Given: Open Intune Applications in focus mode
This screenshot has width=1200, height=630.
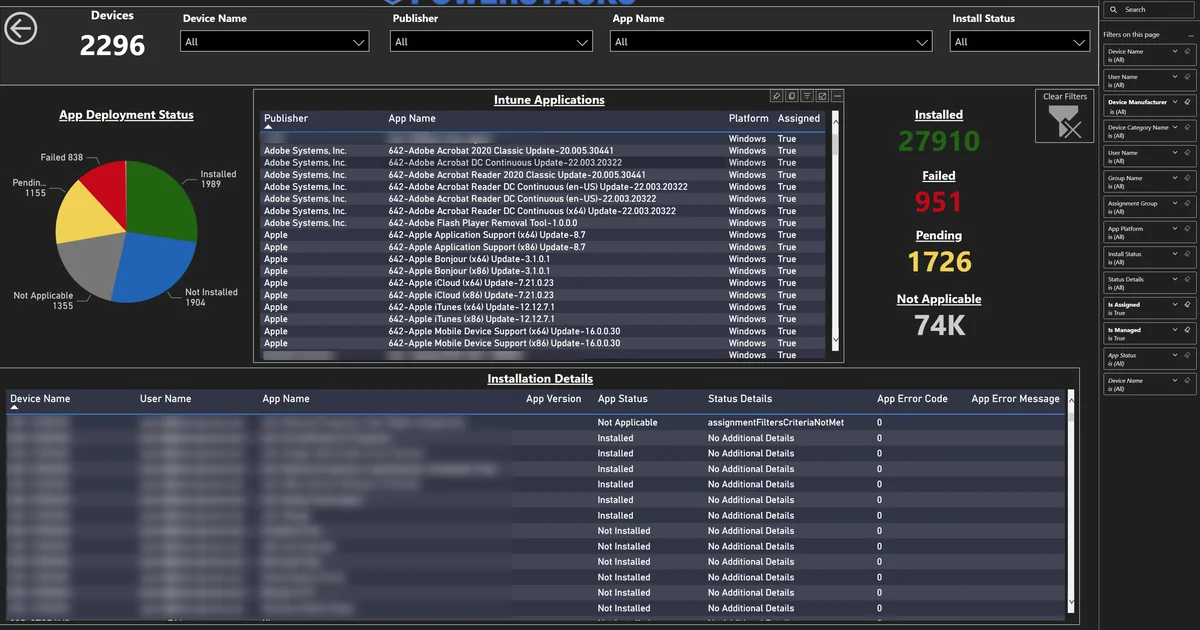Looking at the screenshot, I should 822,96.
